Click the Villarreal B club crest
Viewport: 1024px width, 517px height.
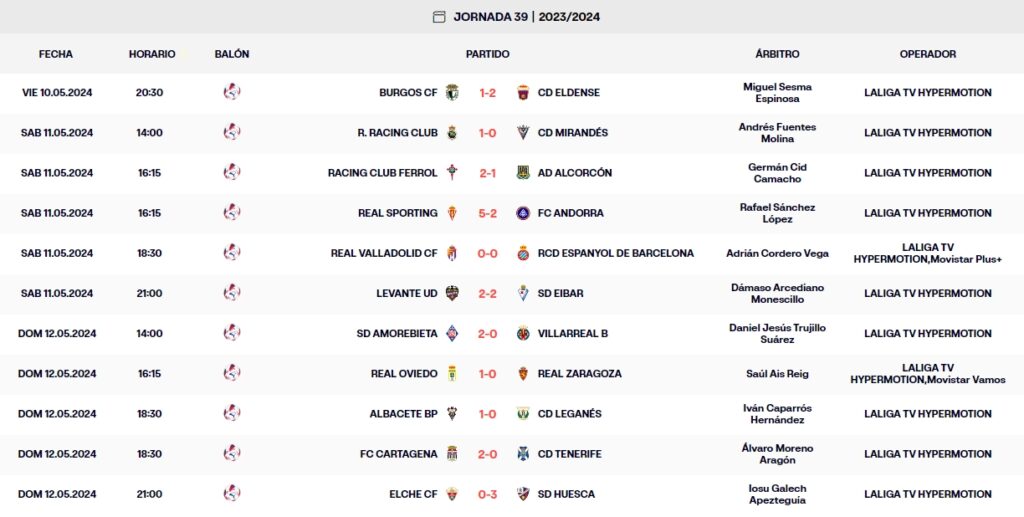[x=522, y=333]
